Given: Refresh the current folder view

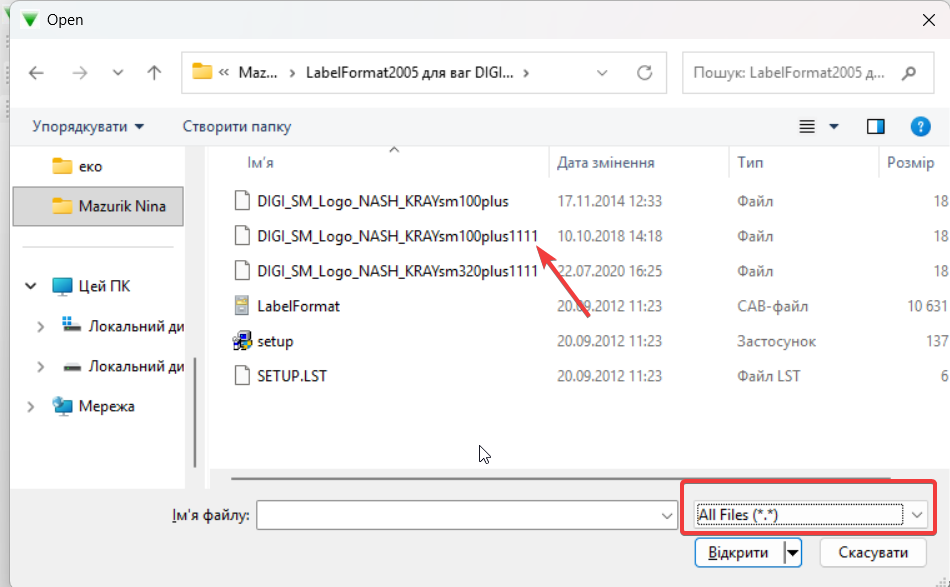Looking at the screenshot, I should click(645, 73).
